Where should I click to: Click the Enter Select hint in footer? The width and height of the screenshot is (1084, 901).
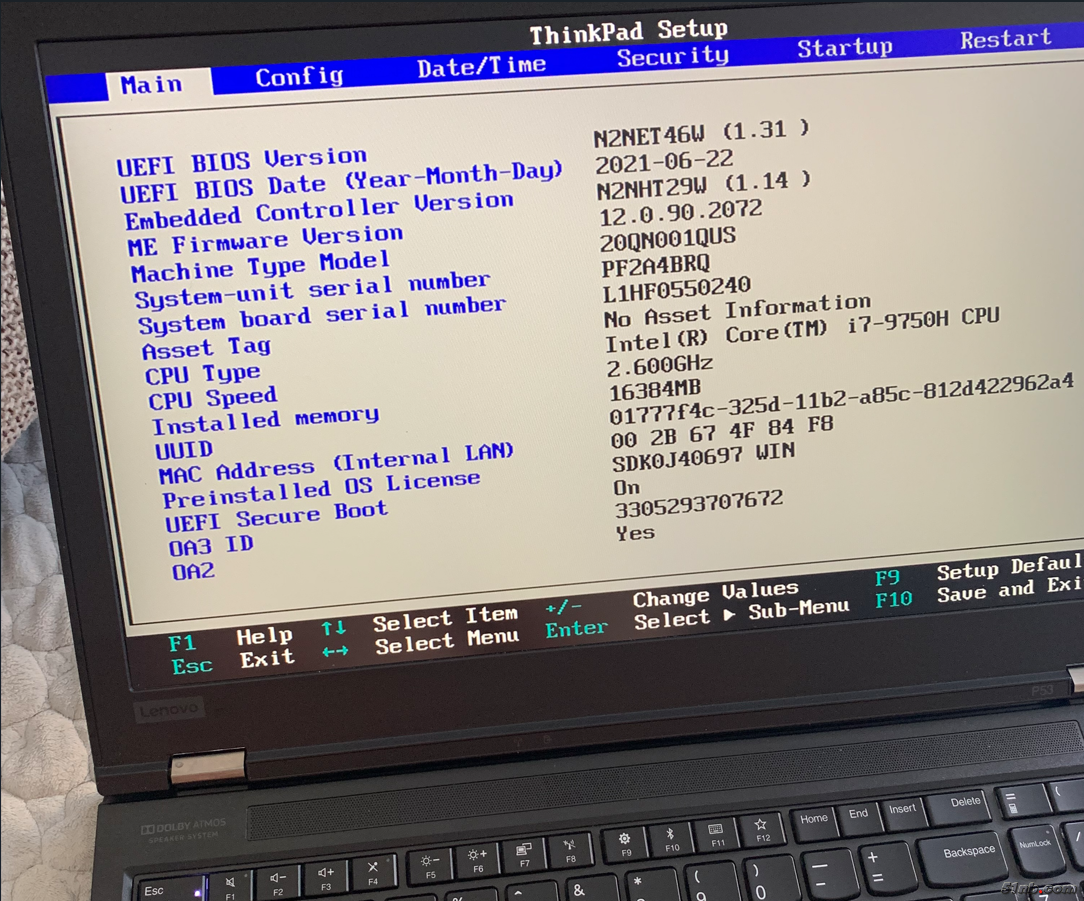click(576, 630)
